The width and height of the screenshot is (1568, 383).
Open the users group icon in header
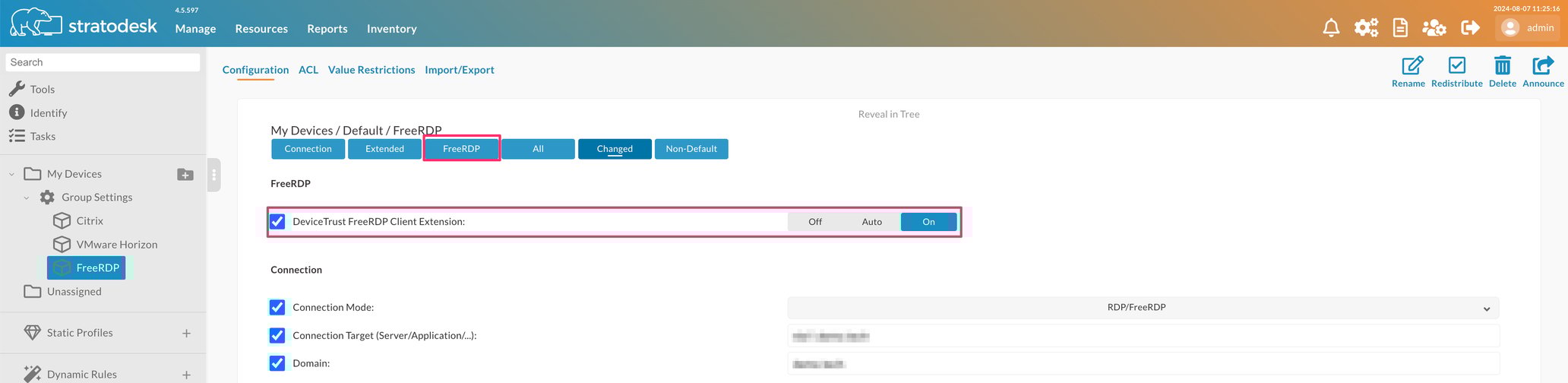pos(1434,28)
